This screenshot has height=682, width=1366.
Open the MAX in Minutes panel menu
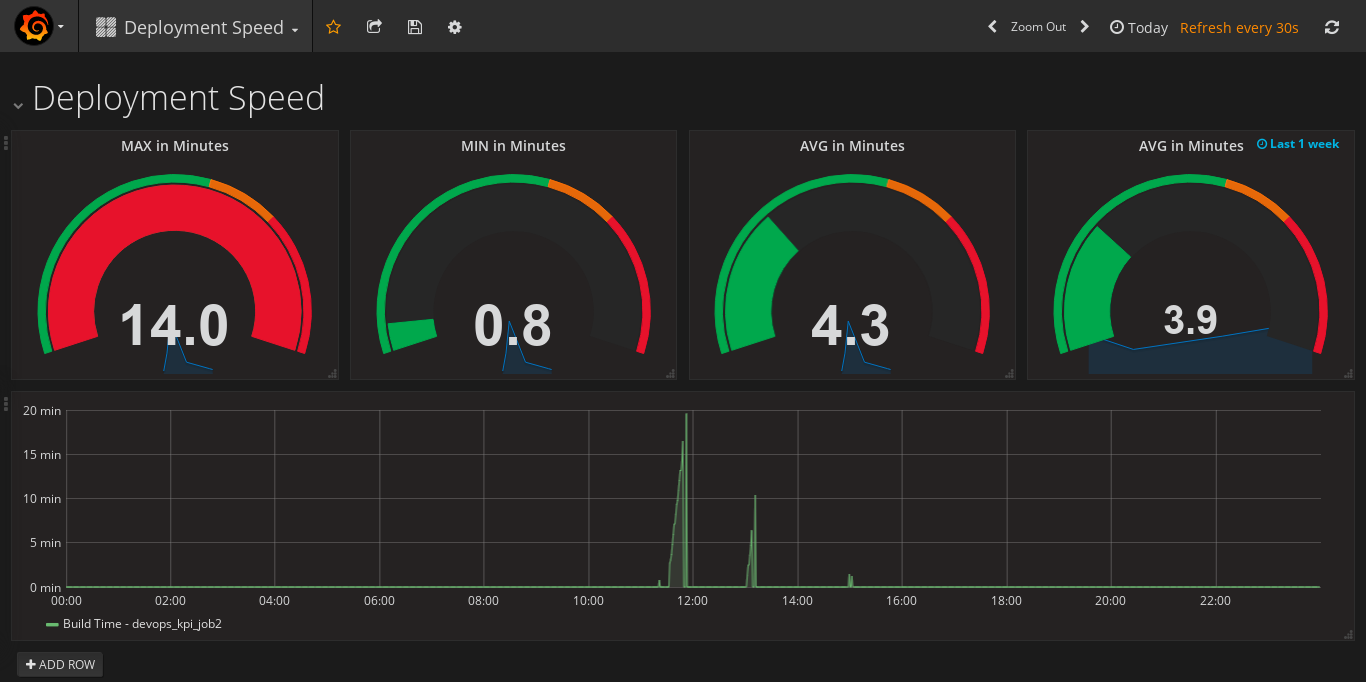click(175, 146)
